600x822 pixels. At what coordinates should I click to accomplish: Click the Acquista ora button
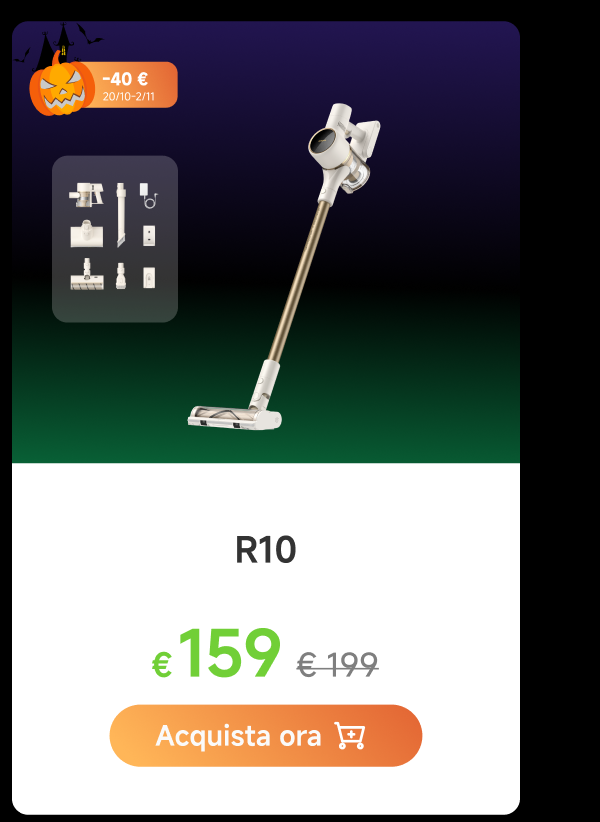[x=266, y=736]
